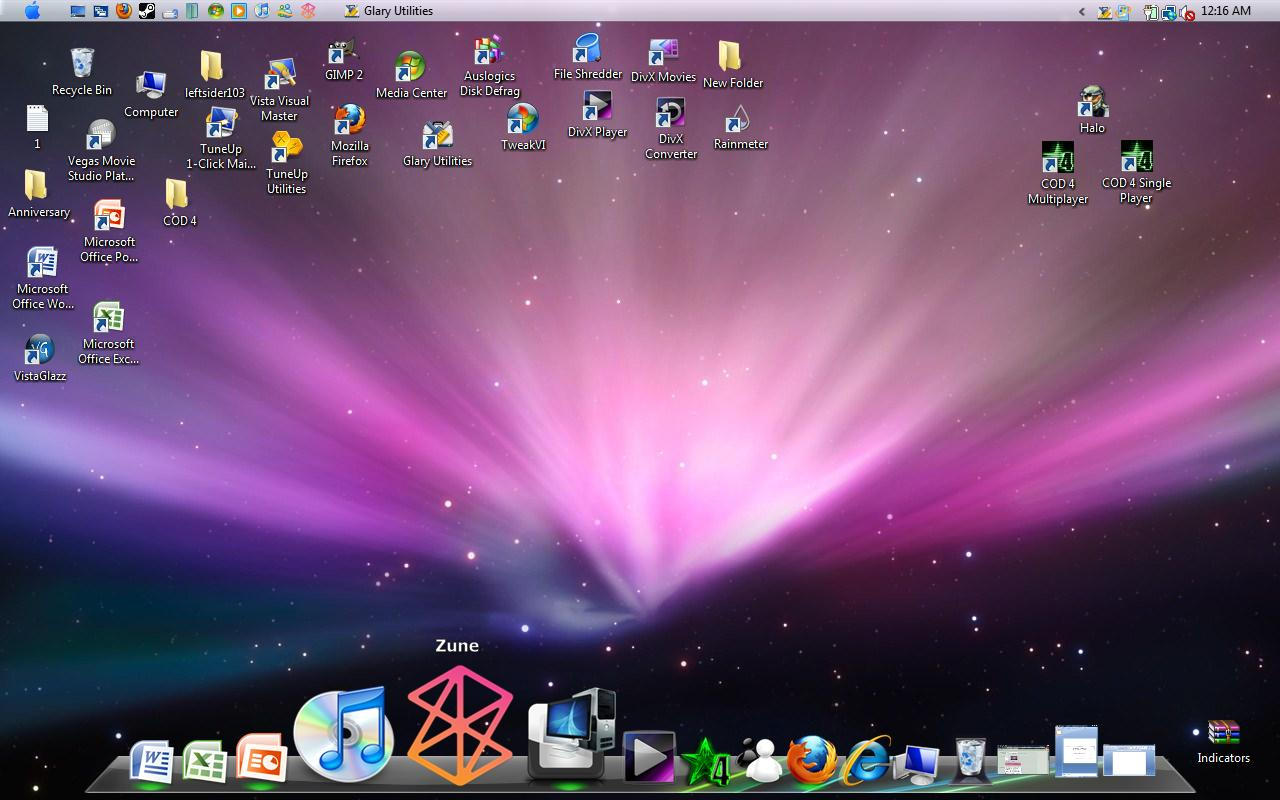
Task: Select the COD 4 folder
Action: [179, 203]
